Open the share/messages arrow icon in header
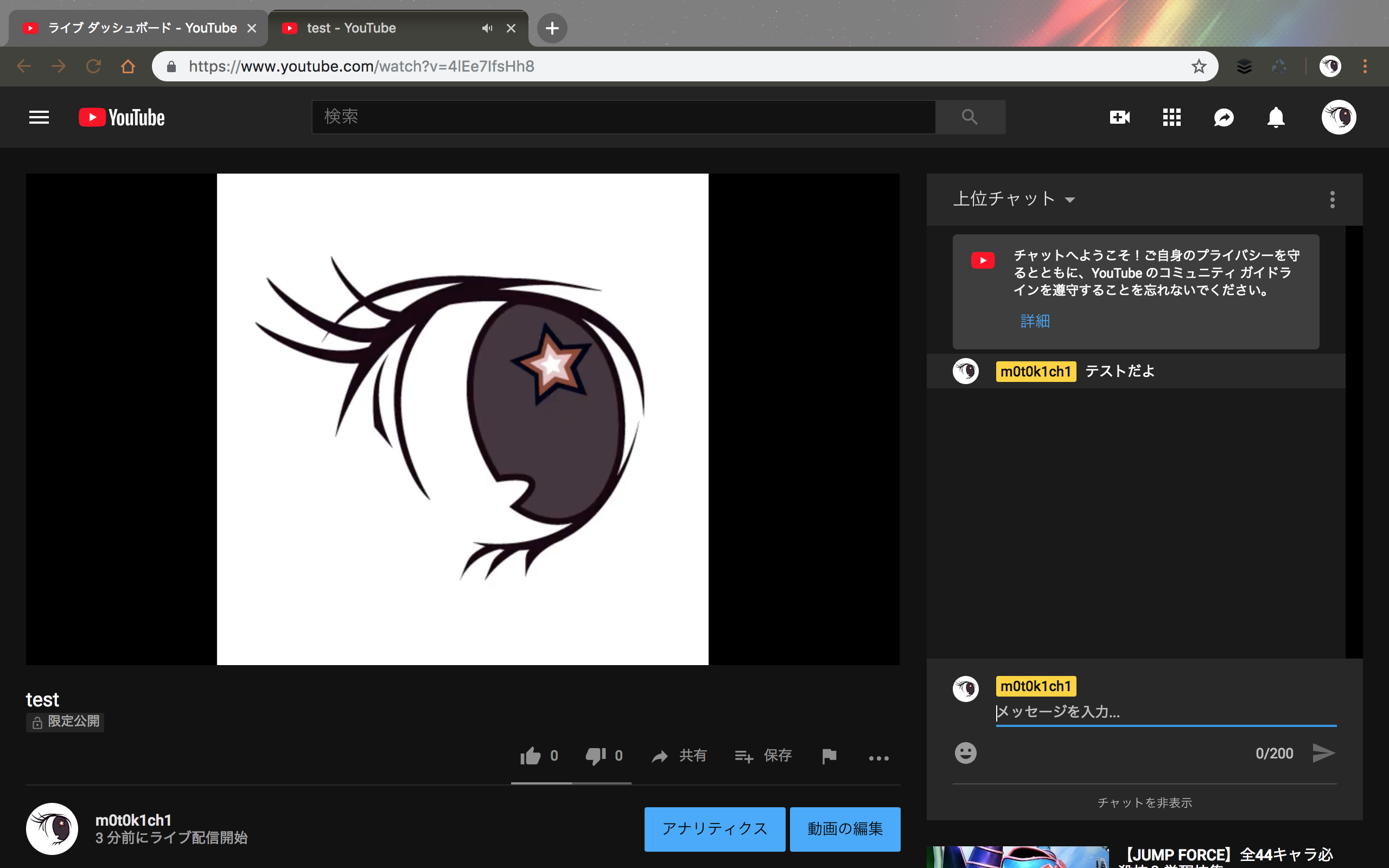The width and height of the screenshot is (1389, 868). pos(1224,118)
